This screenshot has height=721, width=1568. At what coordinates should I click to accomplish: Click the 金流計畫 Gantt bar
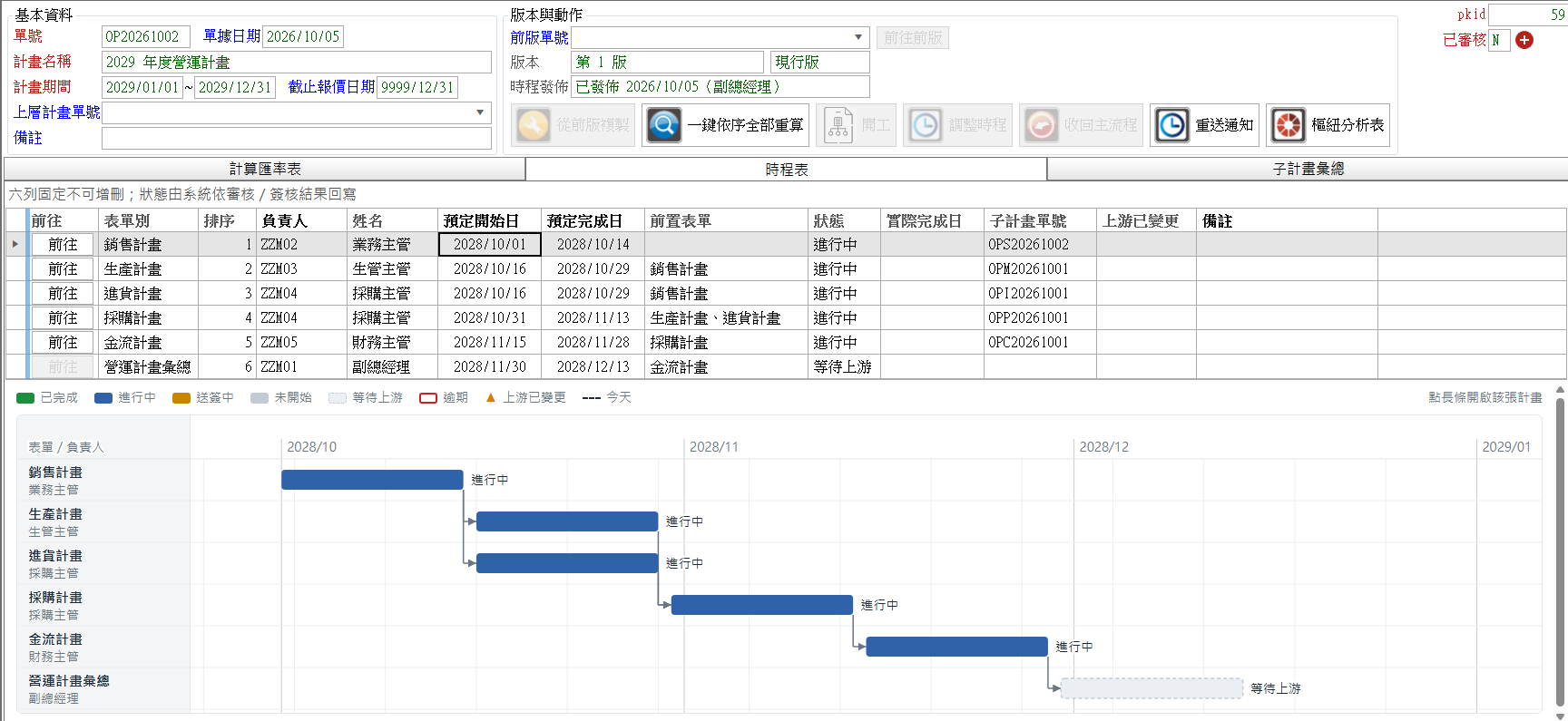957,647
